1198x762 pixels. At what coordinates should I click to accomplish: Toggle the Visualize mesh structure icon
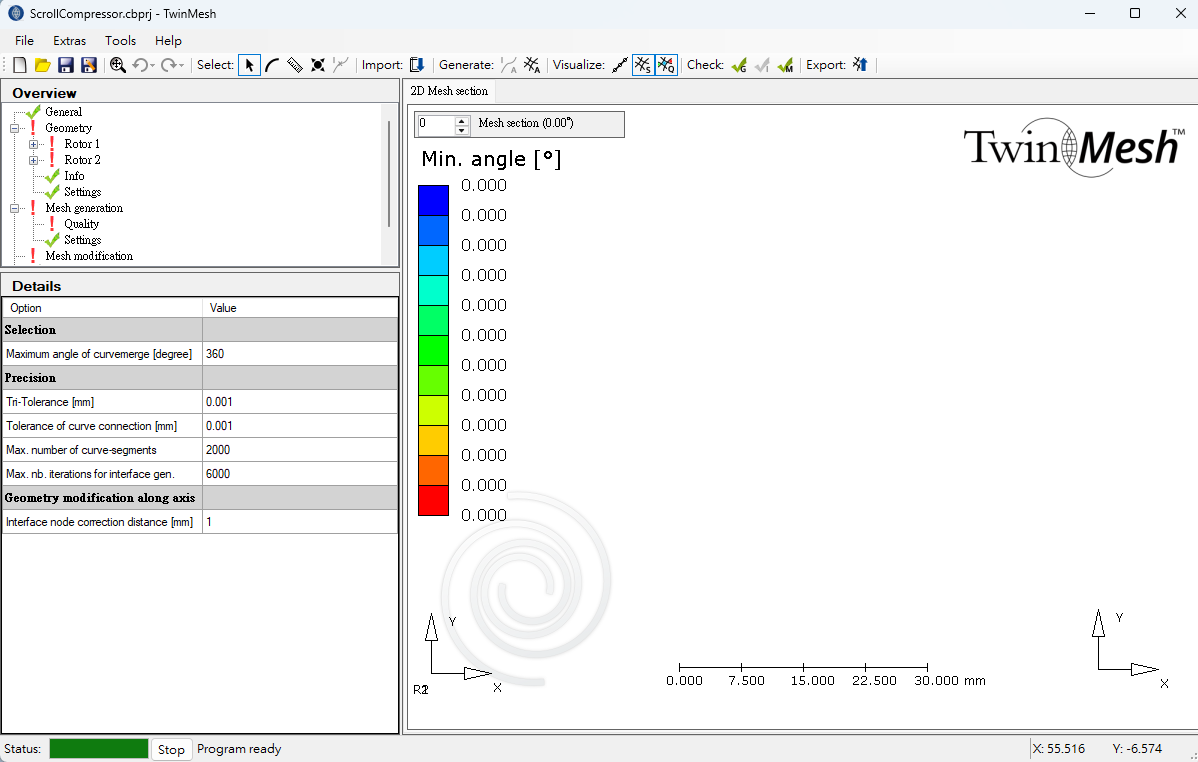click(643, 65)
